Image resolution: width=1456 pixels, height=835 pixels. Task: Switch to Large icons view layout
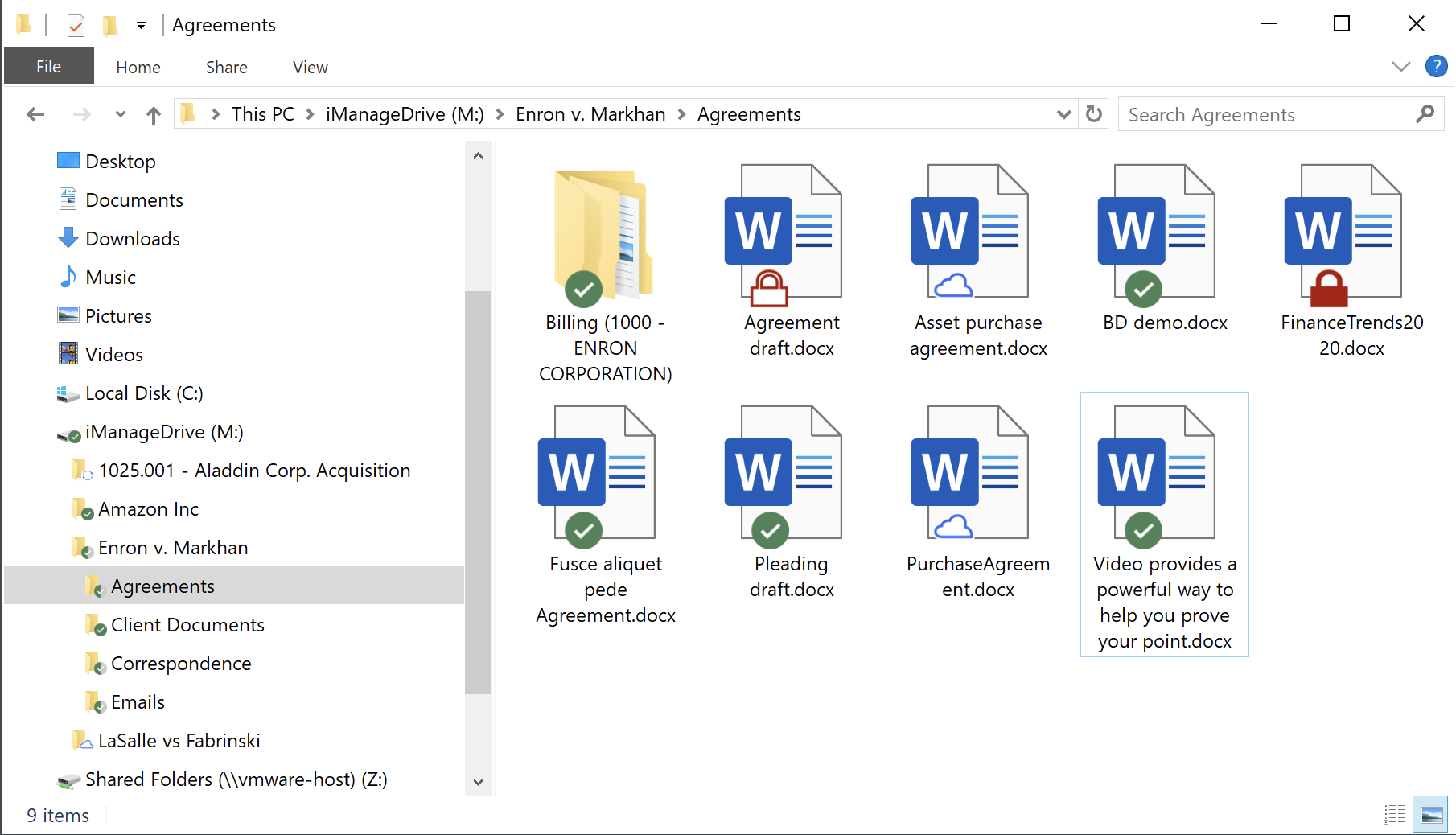(x=1431, y=814)
